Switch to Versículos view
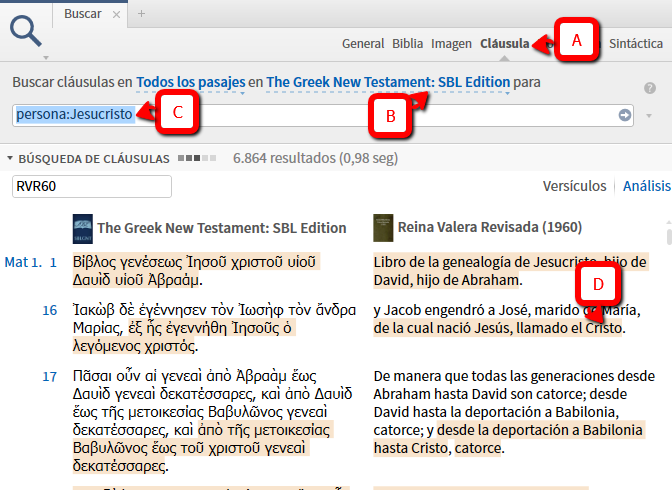 click(x=574, y=186)
